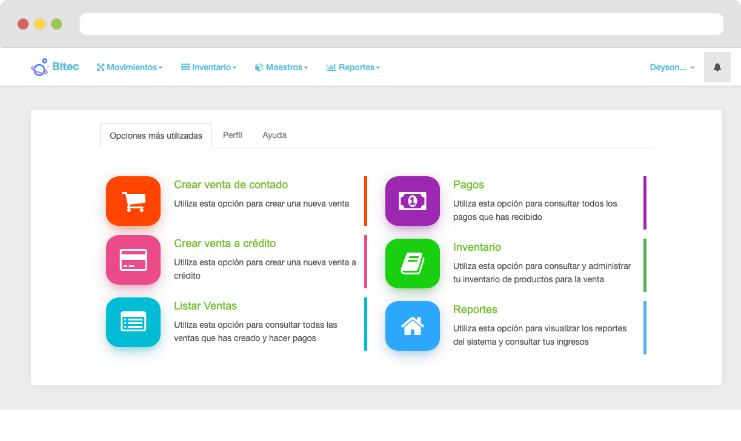Click the pink credit card icon
This screenshot has width=741, height=441.
(133, 260)
